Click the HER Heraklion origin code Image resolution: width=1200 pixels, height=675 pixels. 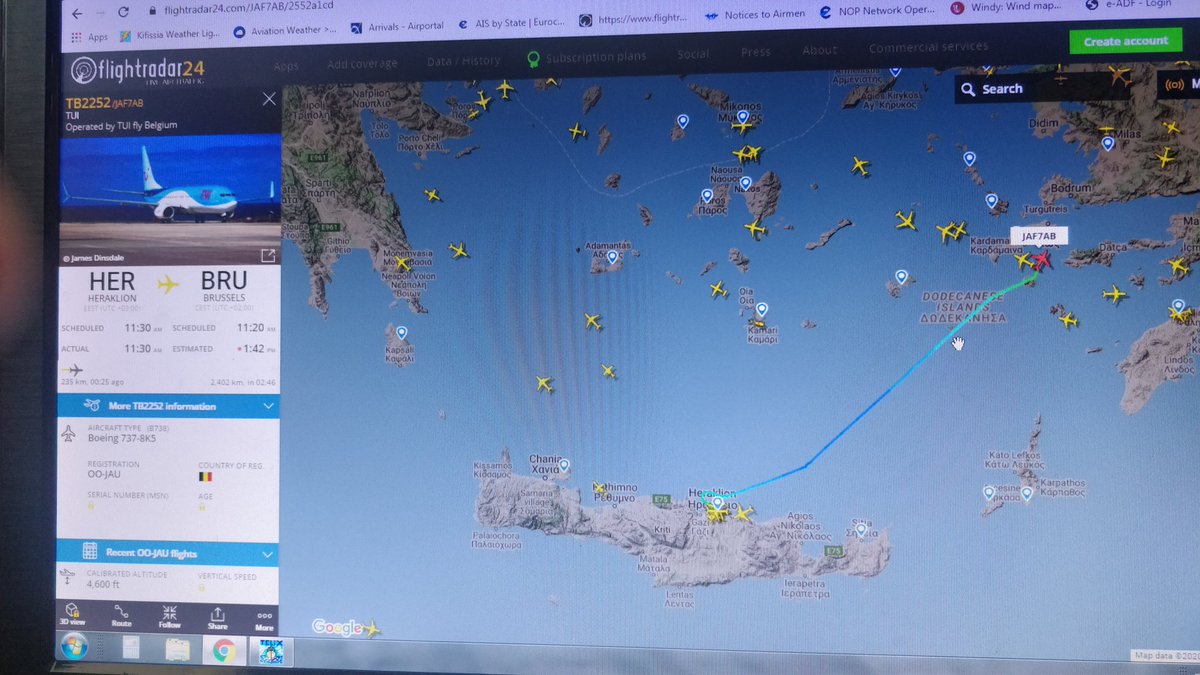click(x=111, y=283)
